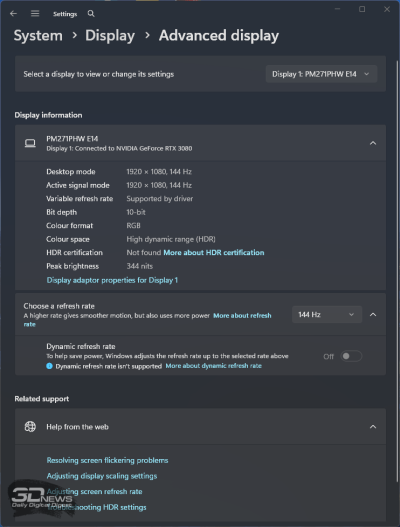
Task: Open Display adaptor properties for Display 1
Action: point(112,280)
